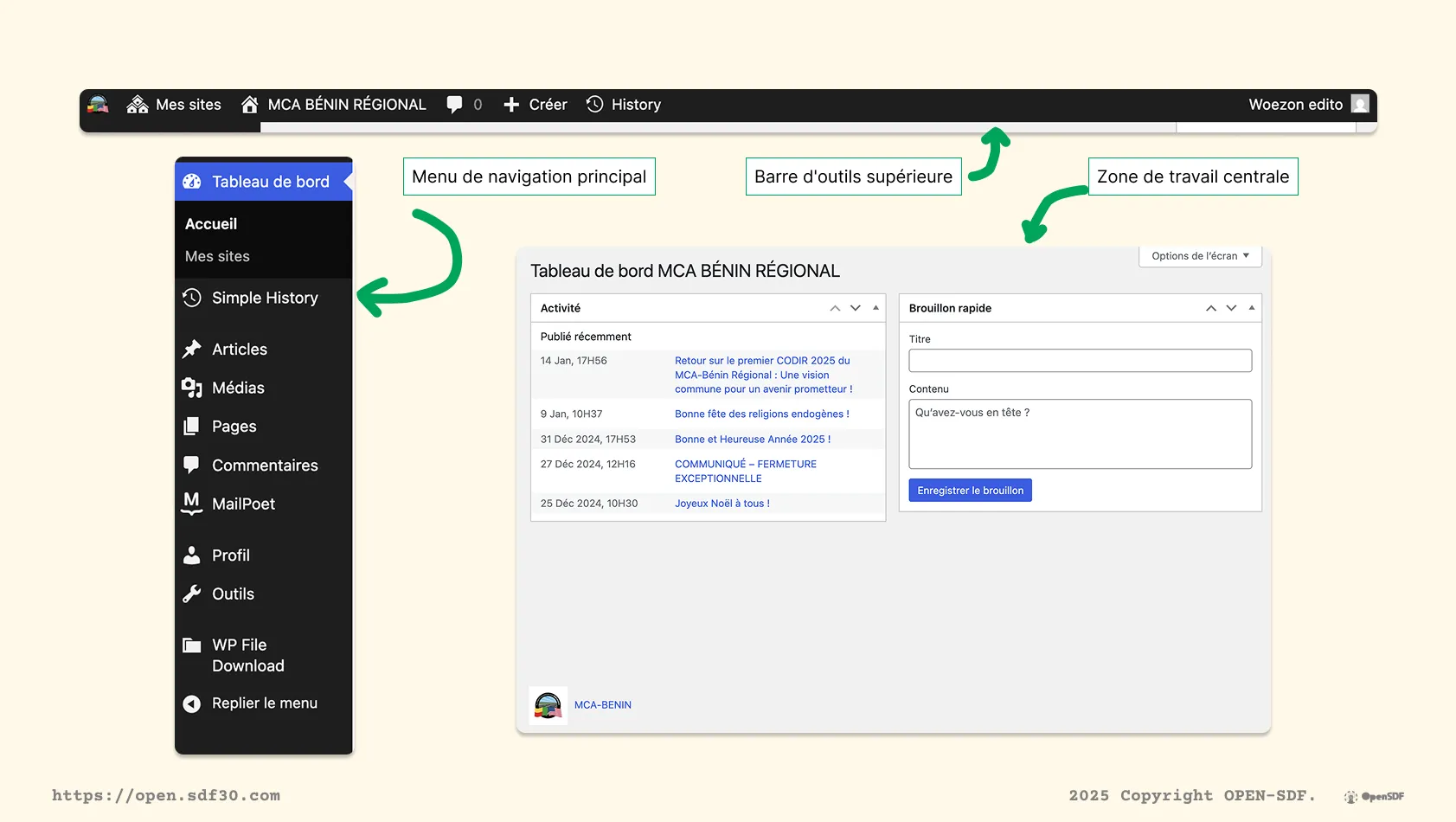Click the comments bubble icon in top bar
Image resolution: width=1456 pixels, height=822 pixels.
(454, 105)
